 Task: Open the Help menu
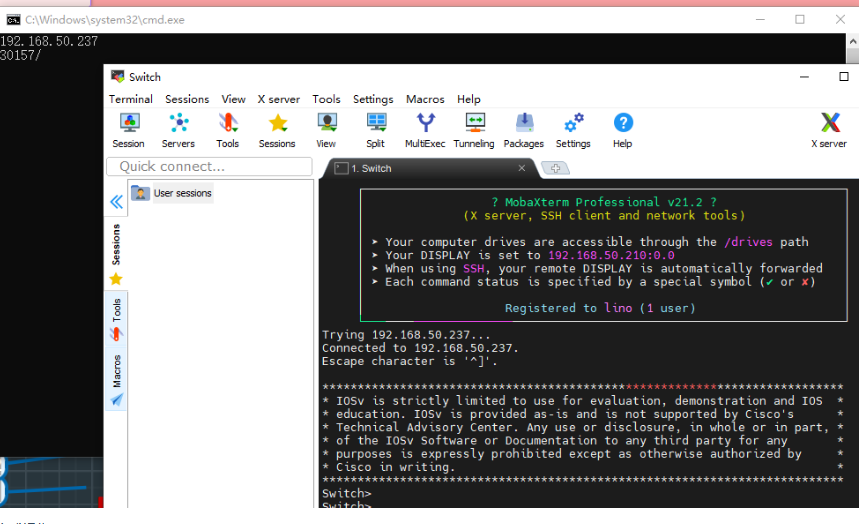[468, 99]
